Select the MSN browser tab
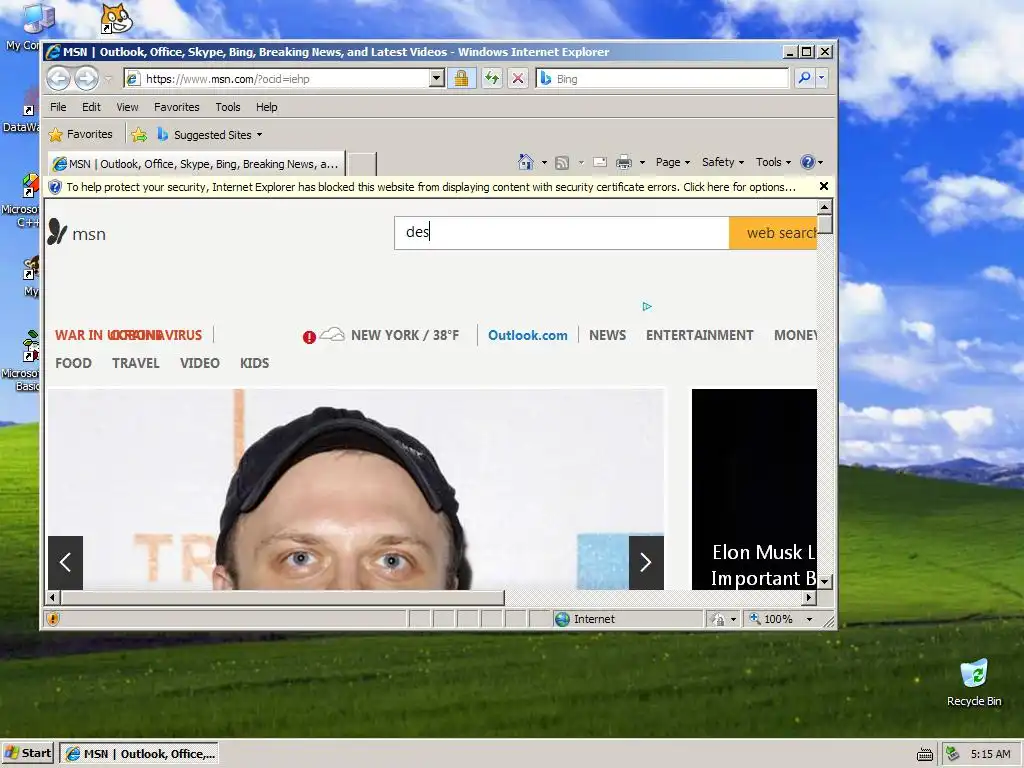The width and height of the screenshot is (1024, 768). click(195, 164)
